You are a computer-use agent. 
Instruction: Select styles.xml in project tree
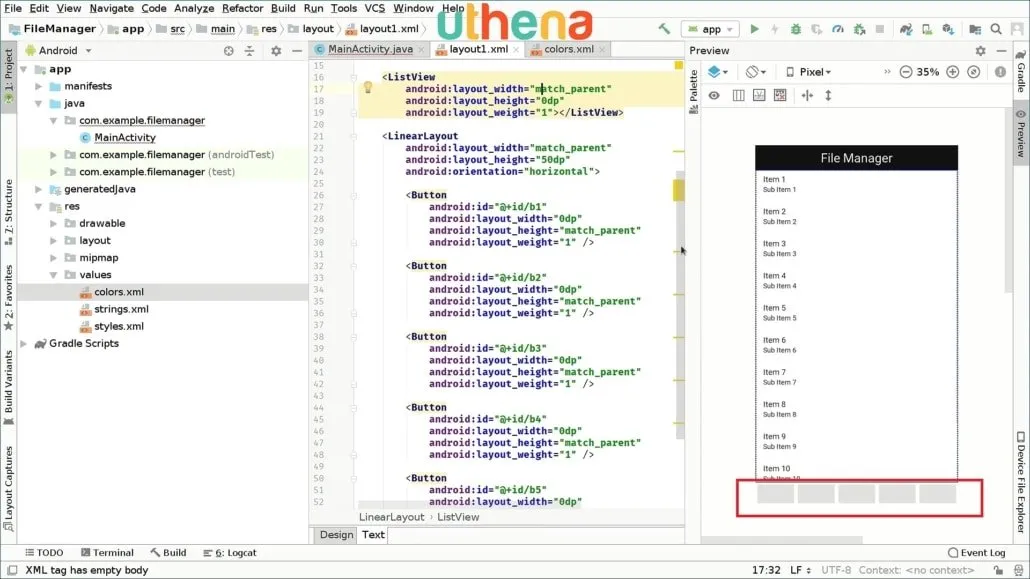click(118, 326)
